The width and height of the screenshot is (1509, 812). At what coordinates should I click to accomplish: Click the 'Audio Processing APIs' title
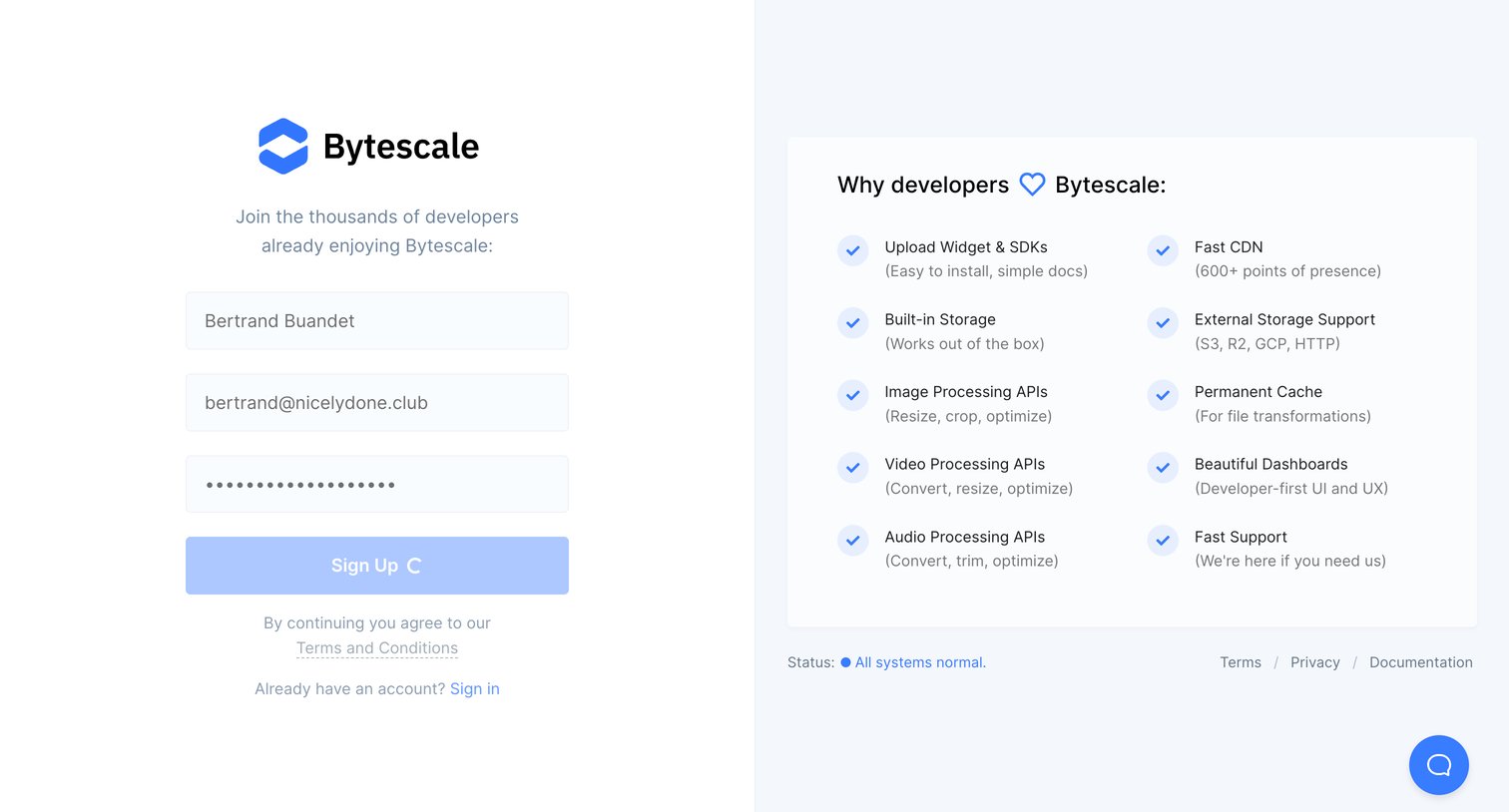[965, 537]
